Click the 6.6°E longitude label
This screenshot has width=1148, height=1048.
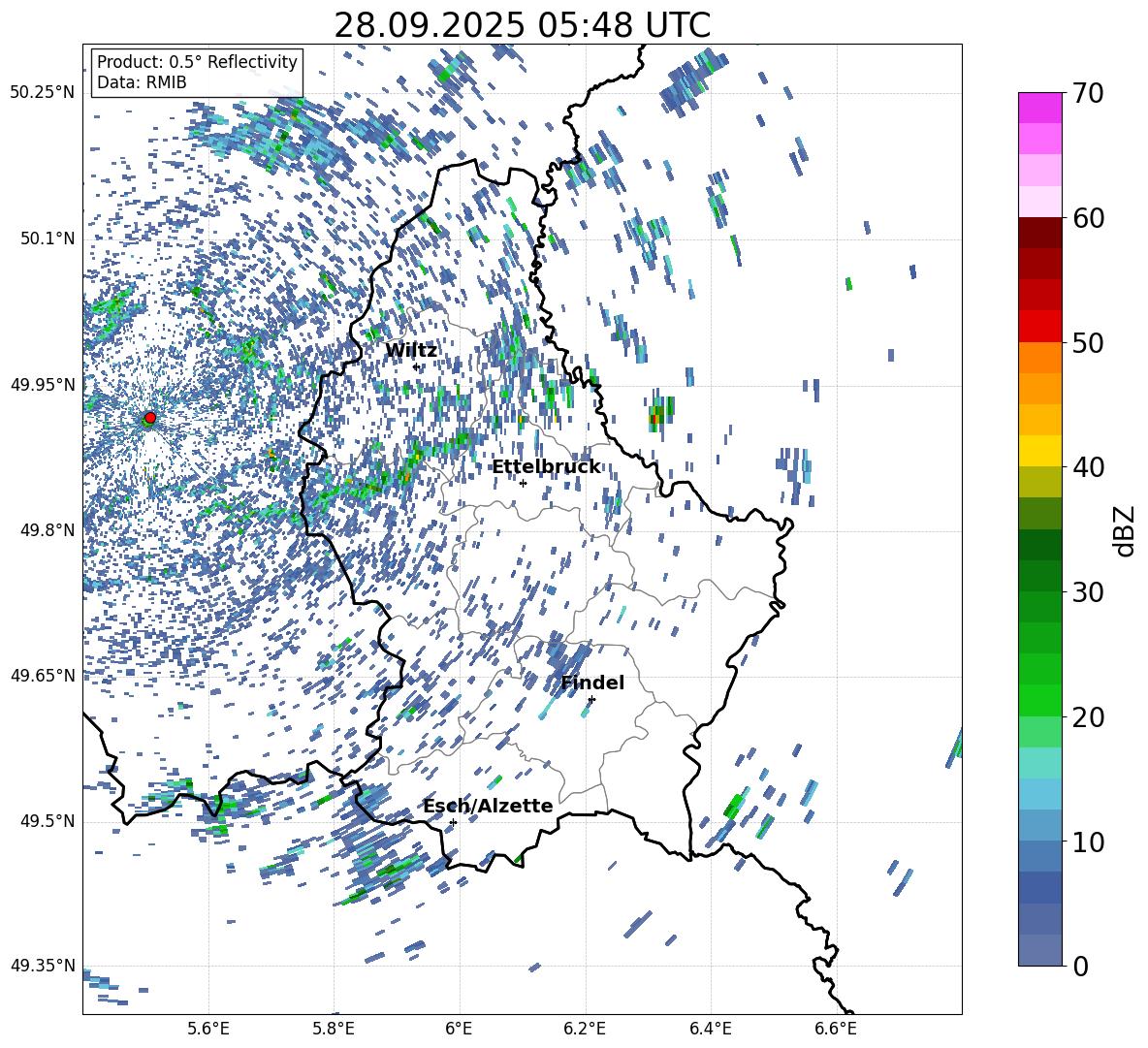click(836, 1029)
